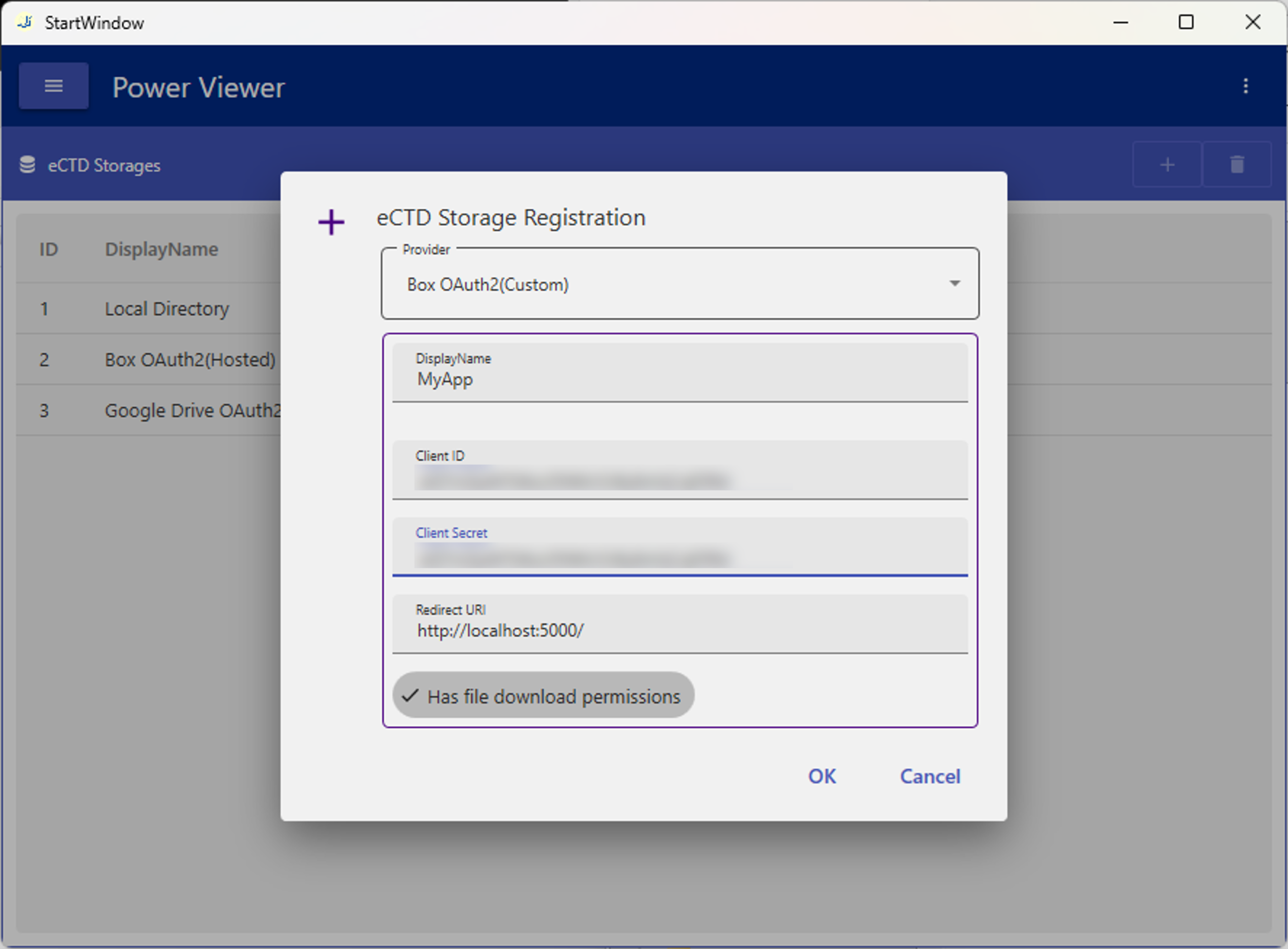1288x949 pixels.
Task: Click the checkmark on download permissions chip
Action: [410, 696]
